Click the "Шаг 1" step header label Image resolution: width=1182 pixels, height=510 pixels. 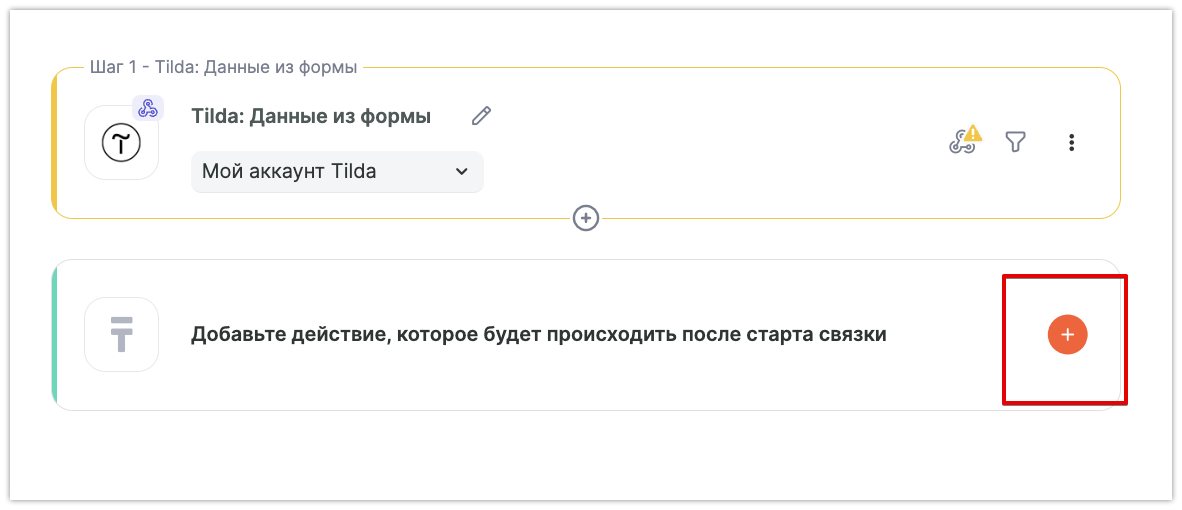click(223, 68)
